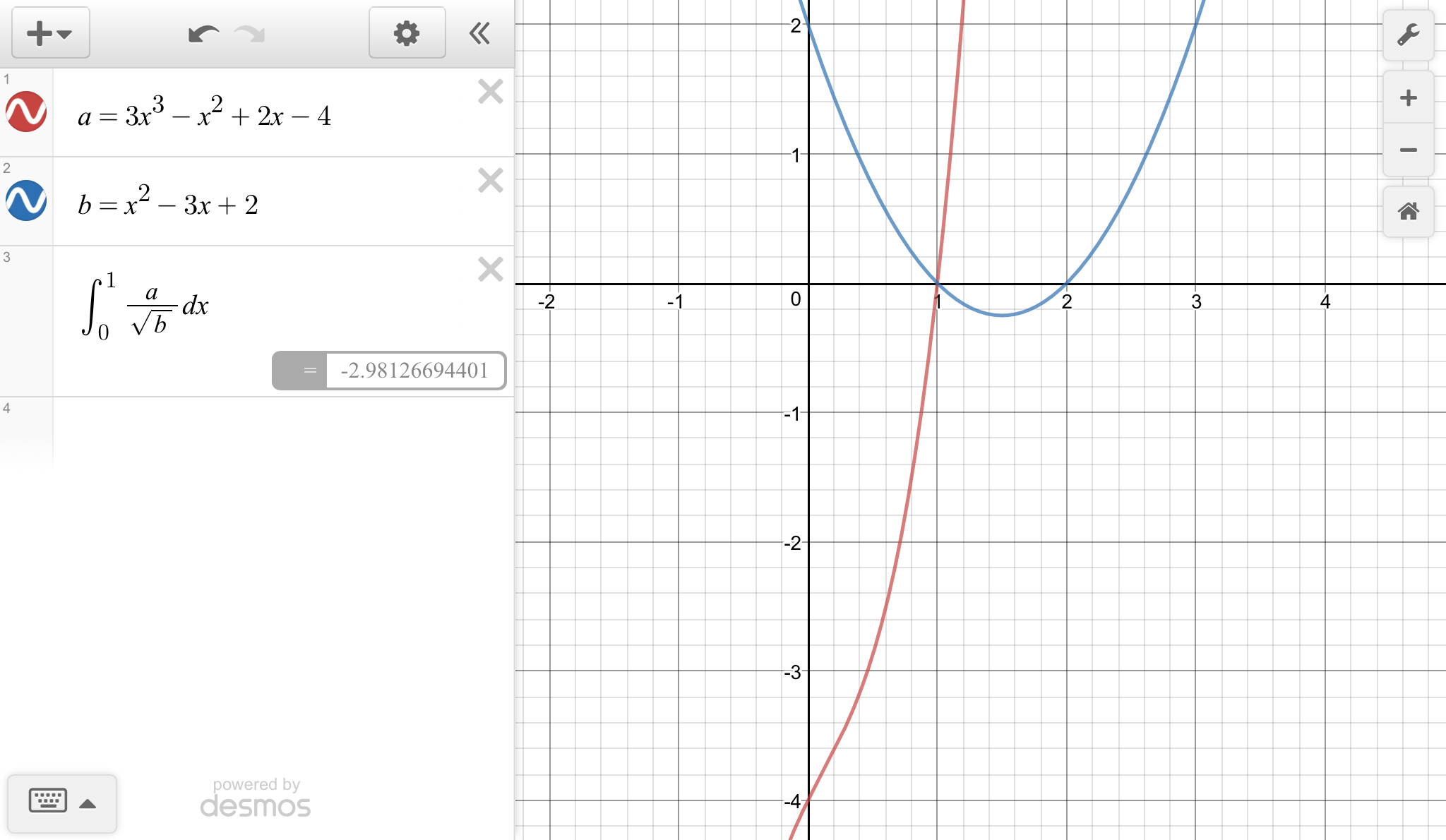The height and width of the screenshot is (840, 1446).
Task: Remove the integral expression row
Action: (490, 270)
